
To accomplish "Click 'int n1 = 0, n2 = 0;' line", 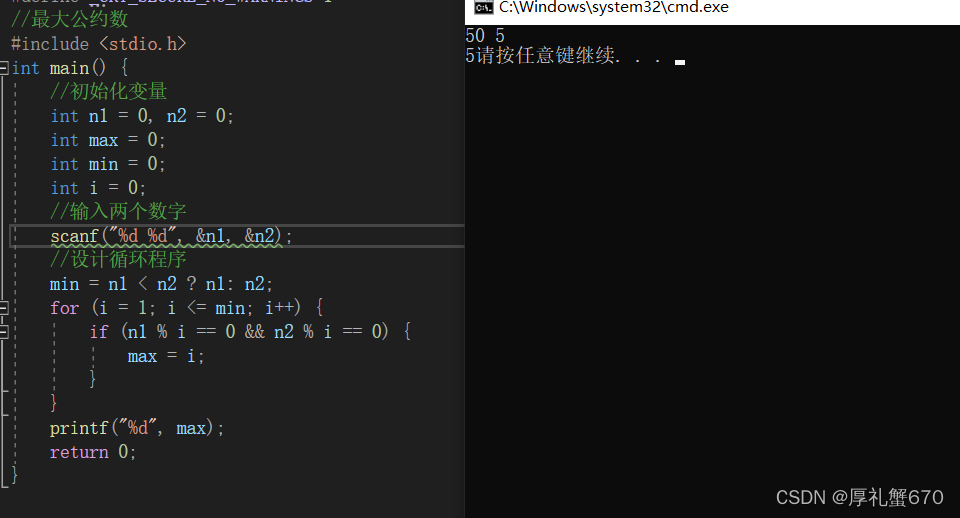I will [141, 116].
